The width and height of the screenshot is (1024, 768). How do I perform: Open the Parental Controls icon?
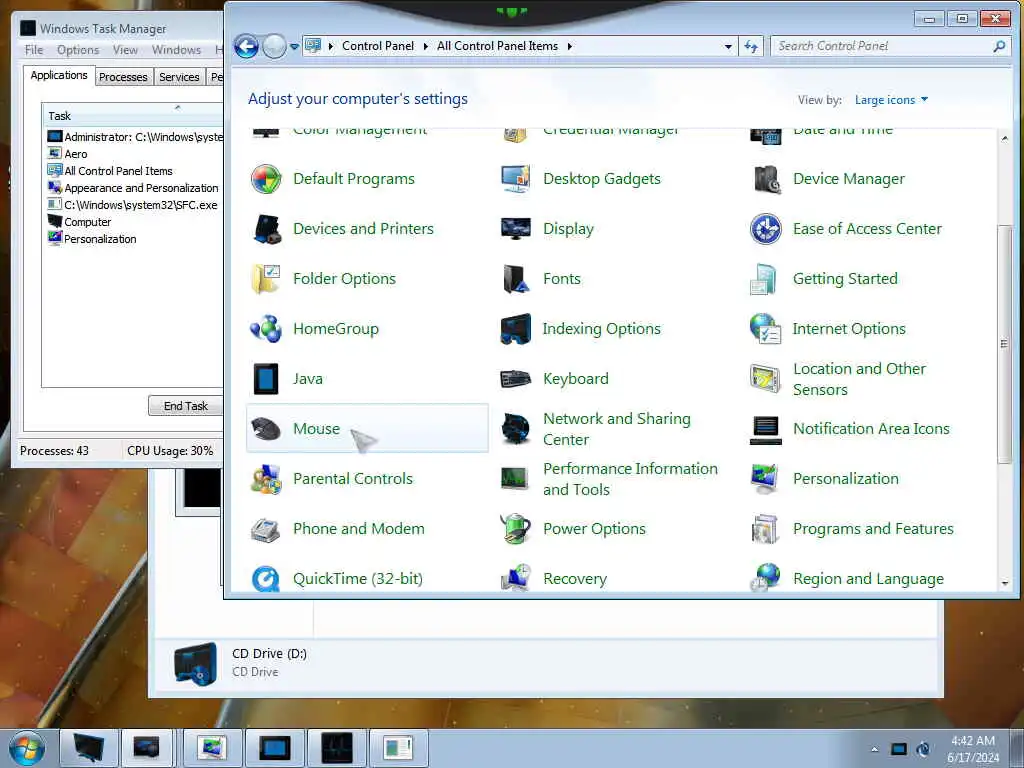pyautogui.click(x=266, y=479)
